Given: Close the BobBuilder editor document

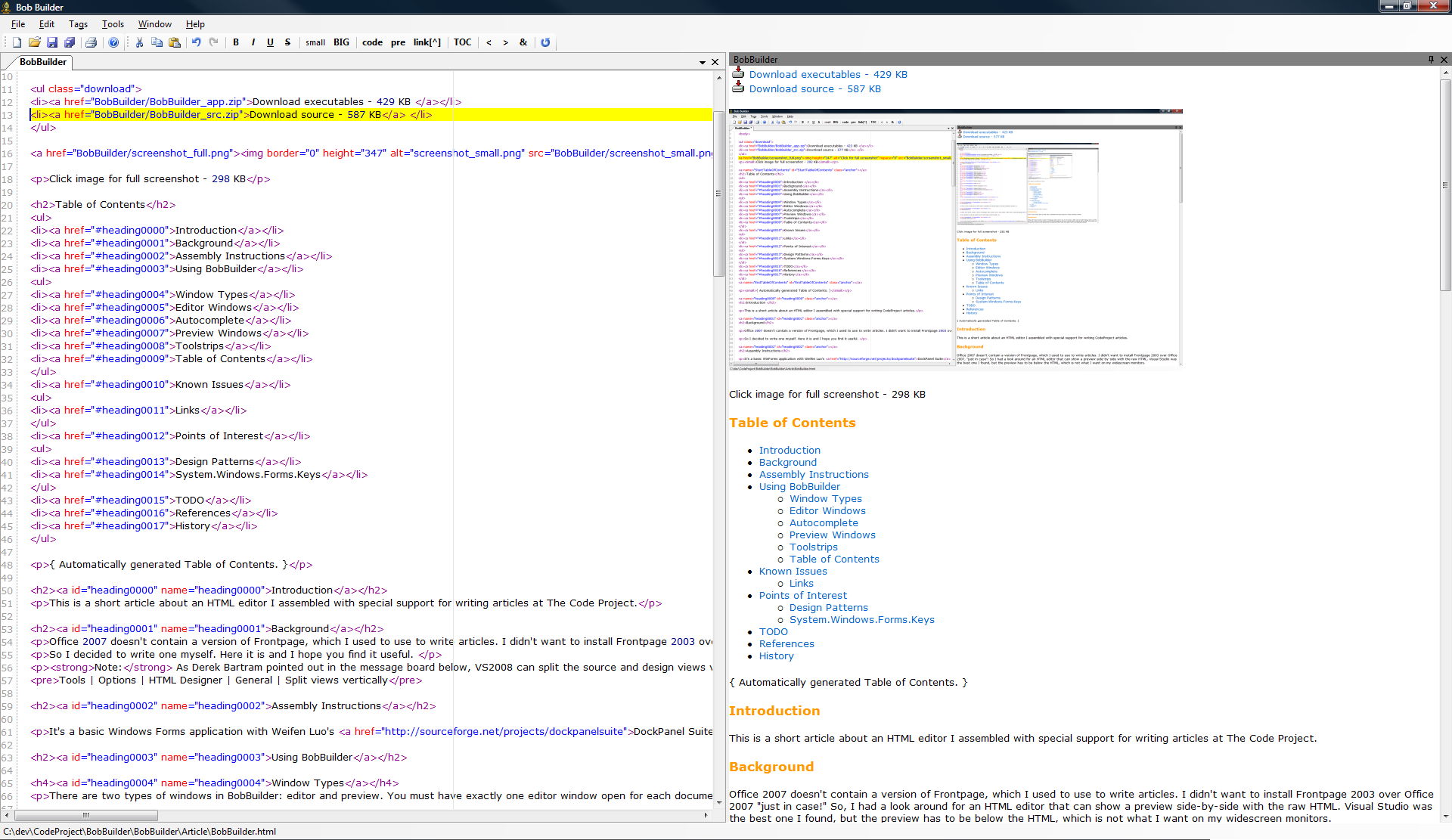Looking at the screenshot, I should 715,62.
